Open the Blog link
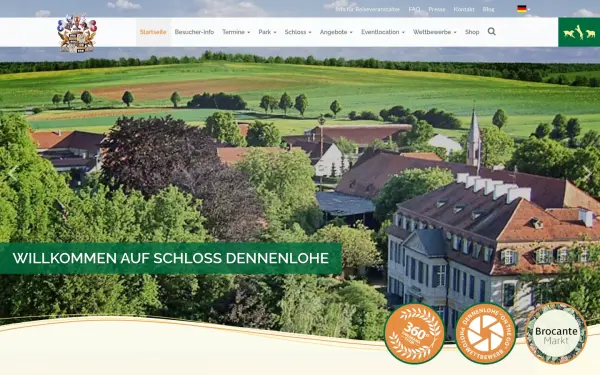600x375 pixels. (x=489, y=9)
